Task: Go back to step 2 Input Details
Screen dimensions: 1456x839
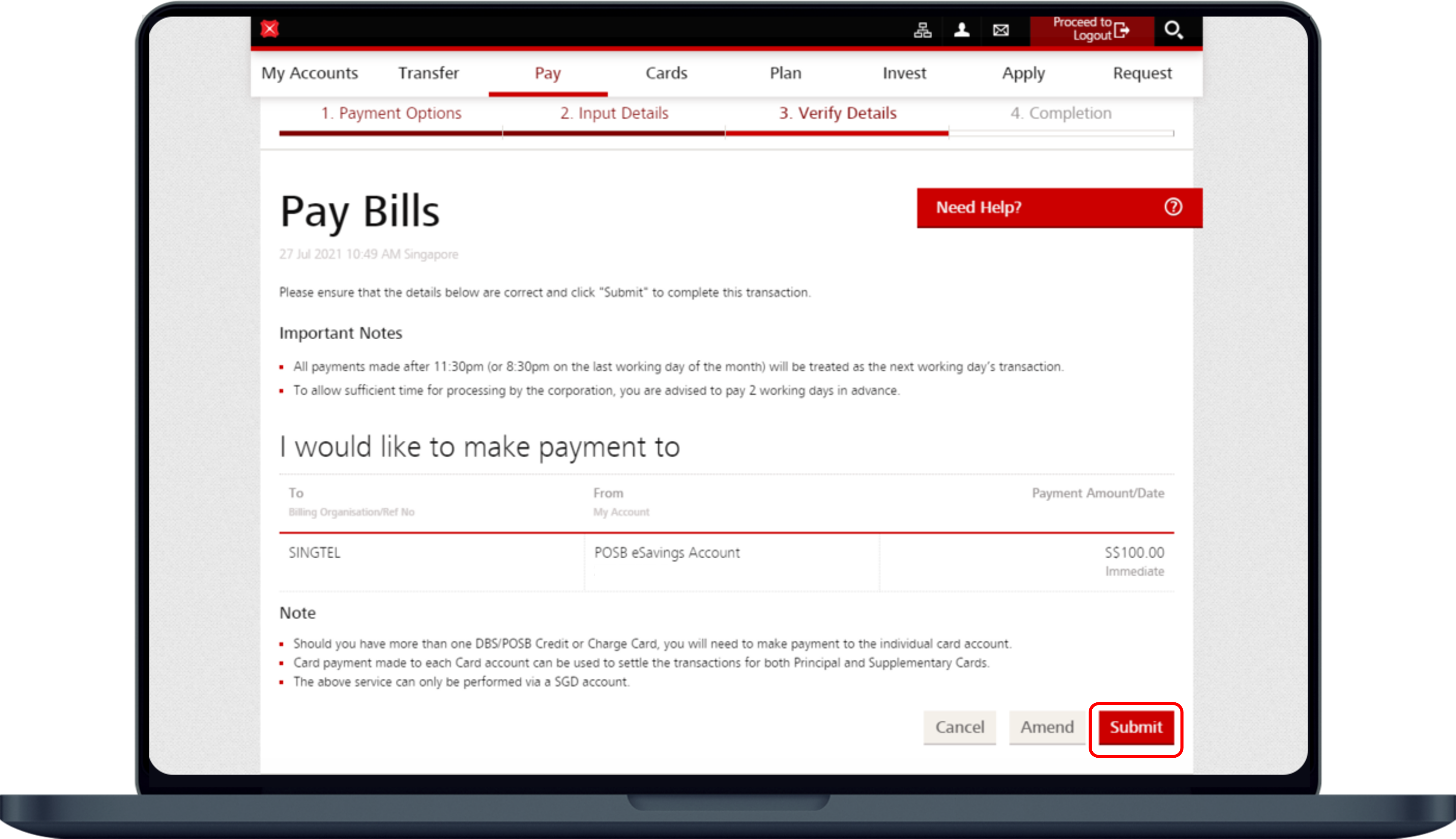Action: (x=614, y=113)
